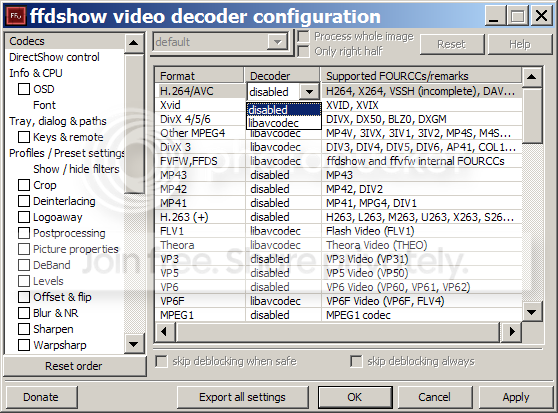Tick the Keys & remote checkbox
Screen dimensions: 558x413
click(24, 137)
